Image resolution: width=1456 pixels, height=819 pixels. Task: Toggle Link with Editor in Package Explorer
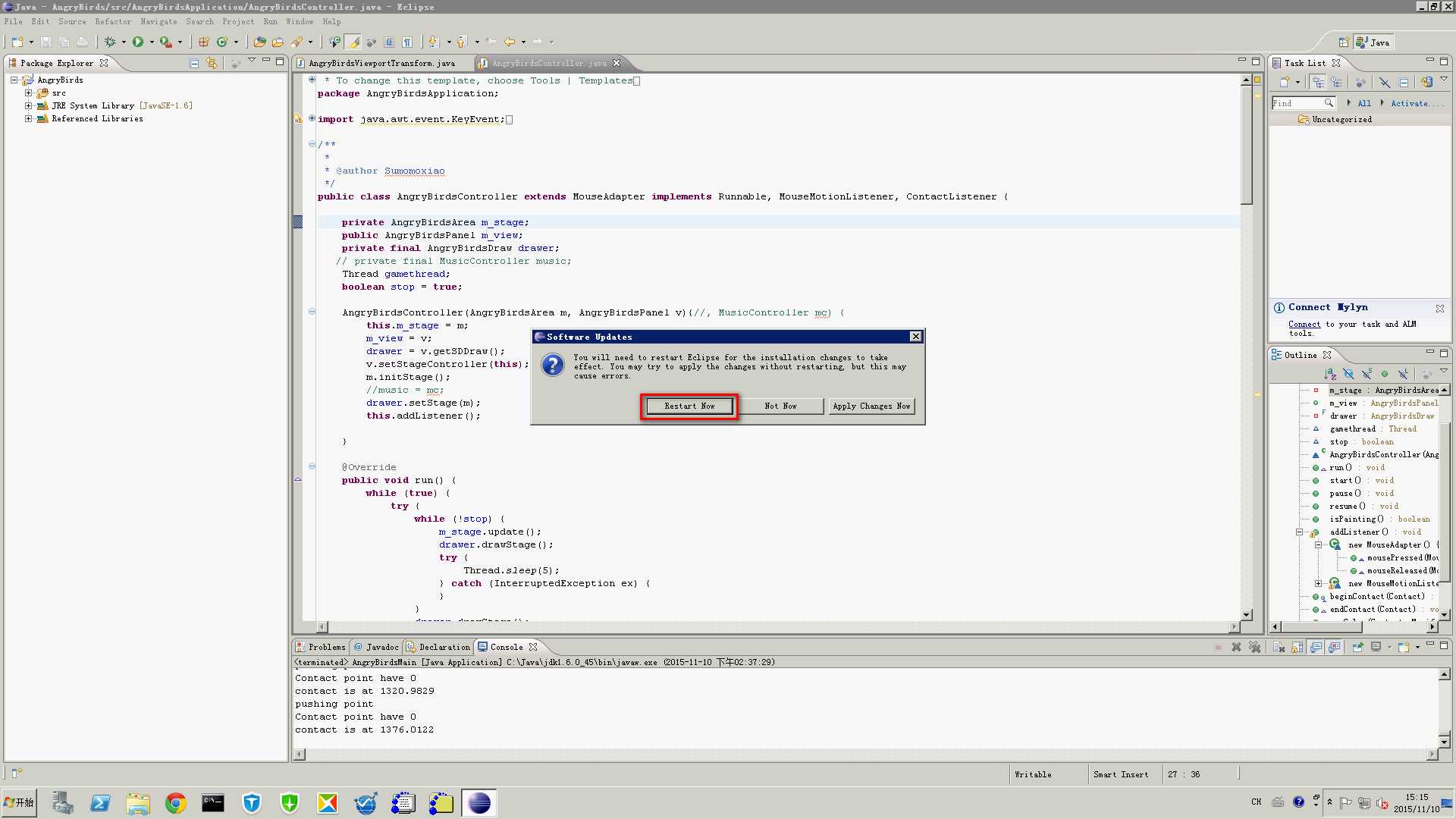pyautogui.click(x=212, y=63)
